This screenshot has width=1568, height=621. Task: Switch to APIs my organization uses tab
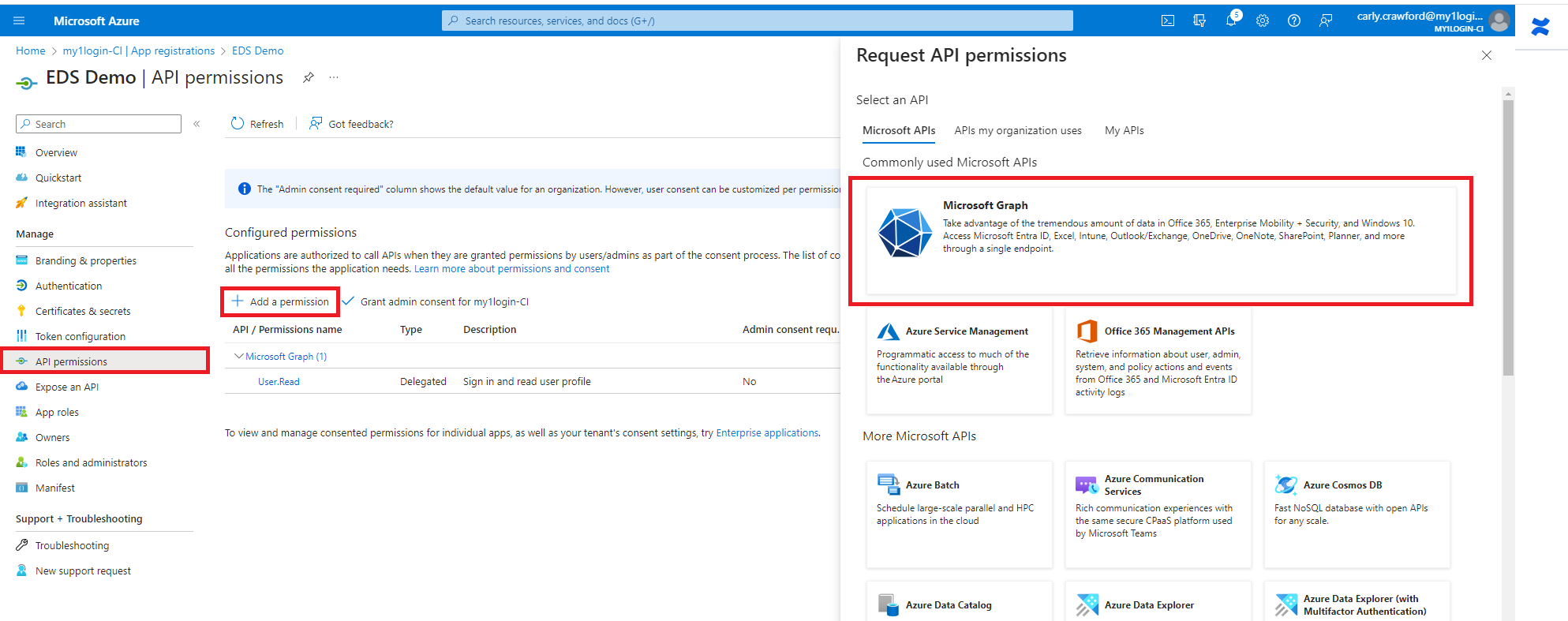tap(1018, 130)
